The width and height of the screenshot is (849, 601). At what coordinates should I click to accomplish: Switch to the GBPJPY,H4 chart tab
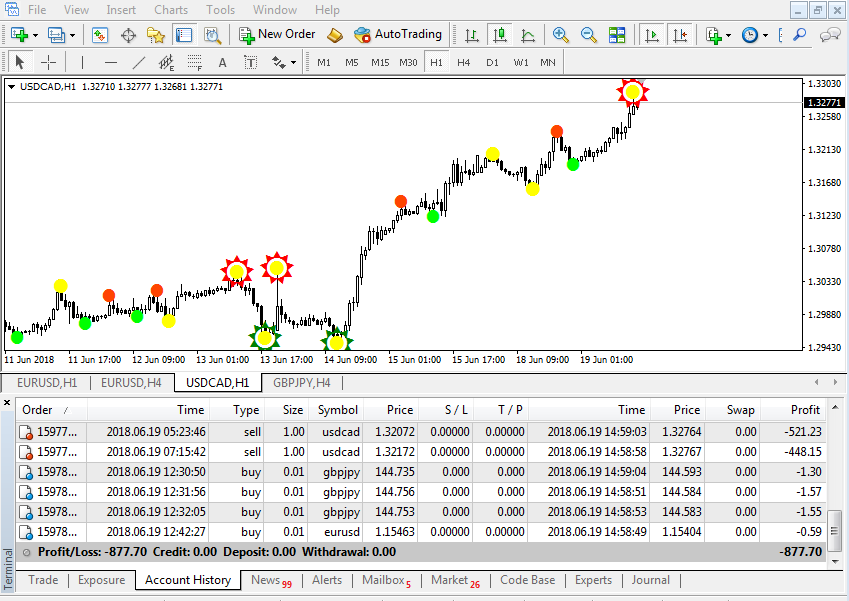coord(302,383)
